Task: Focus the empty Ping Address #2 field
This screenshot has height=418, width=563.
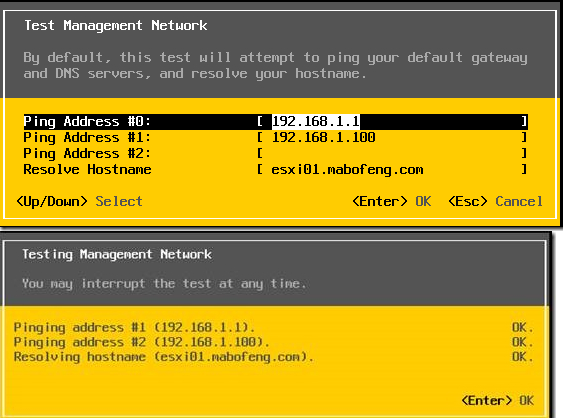Action: (x=392, y=153)
